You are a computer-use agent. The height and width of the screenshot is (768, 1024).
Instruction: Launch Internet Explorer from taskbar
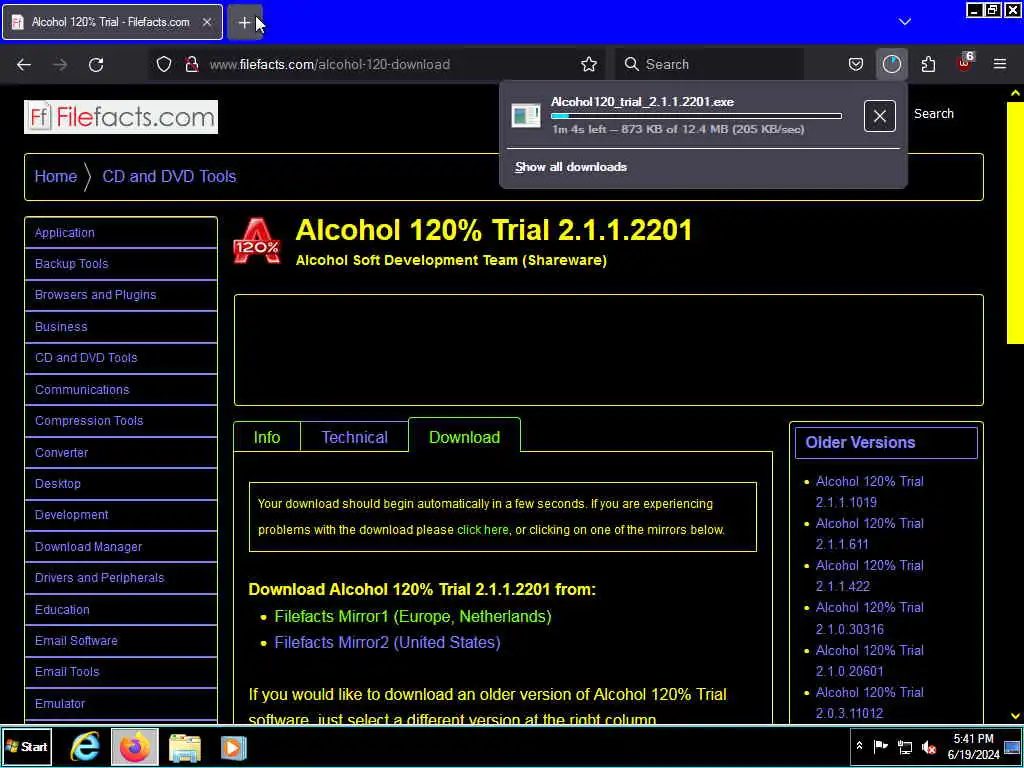tap(86, 746)
